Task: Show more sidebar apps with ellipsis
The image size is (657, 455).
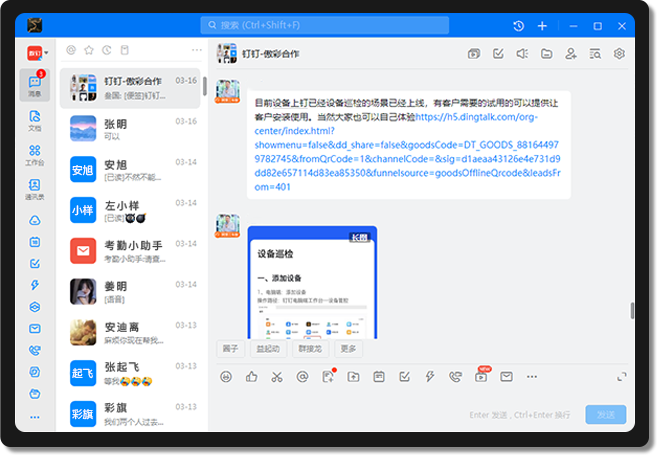Action: click(35, 417)
